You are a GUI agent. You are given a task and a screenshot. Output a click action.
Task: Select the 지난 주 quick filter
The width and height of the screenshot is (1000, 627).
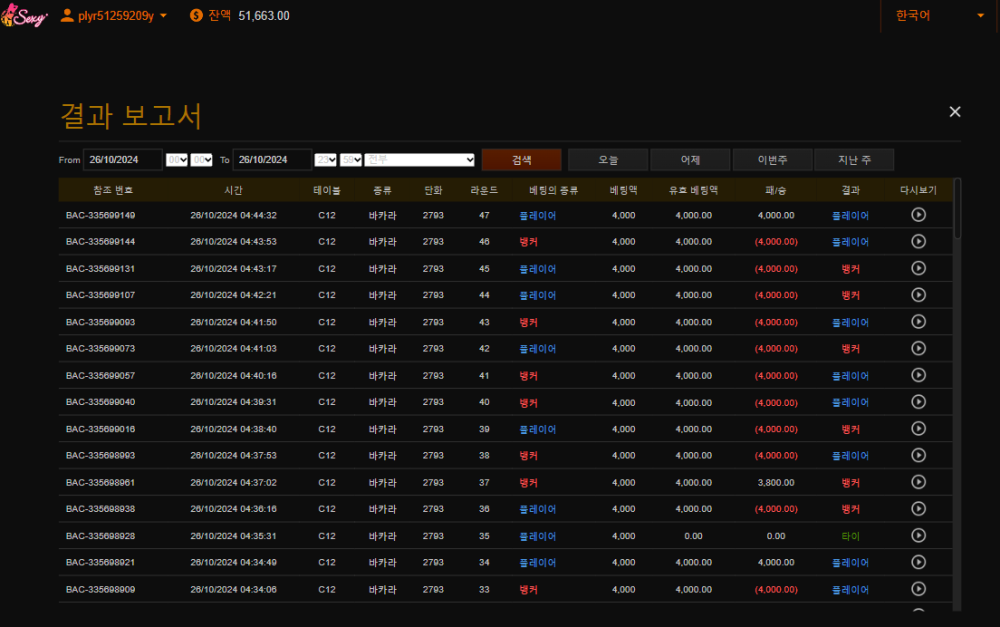(x=853, y=160)
